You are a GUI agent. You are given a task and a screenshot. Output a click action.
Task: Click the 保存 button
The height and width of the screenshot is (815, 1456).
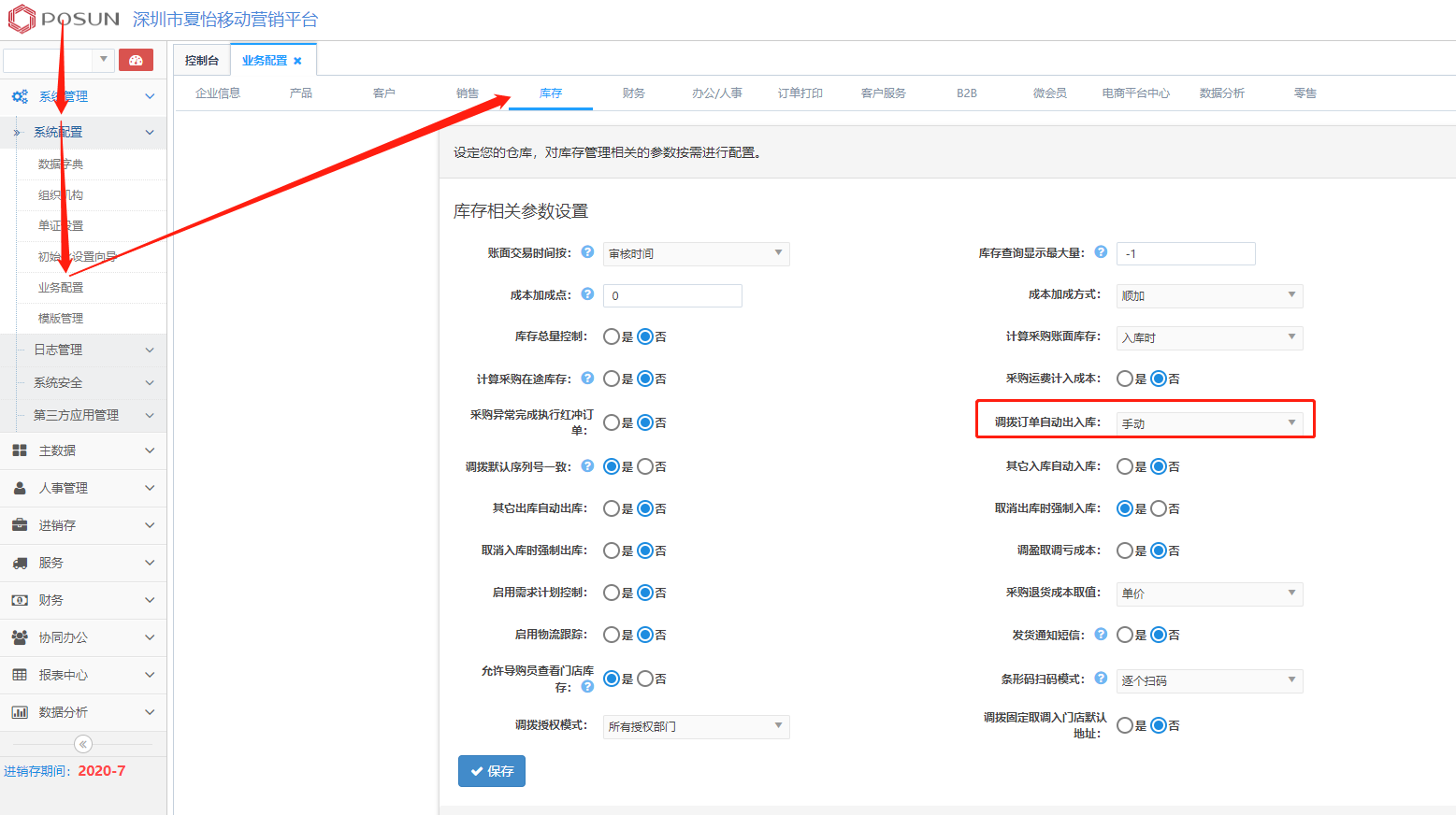pos(492,771)
